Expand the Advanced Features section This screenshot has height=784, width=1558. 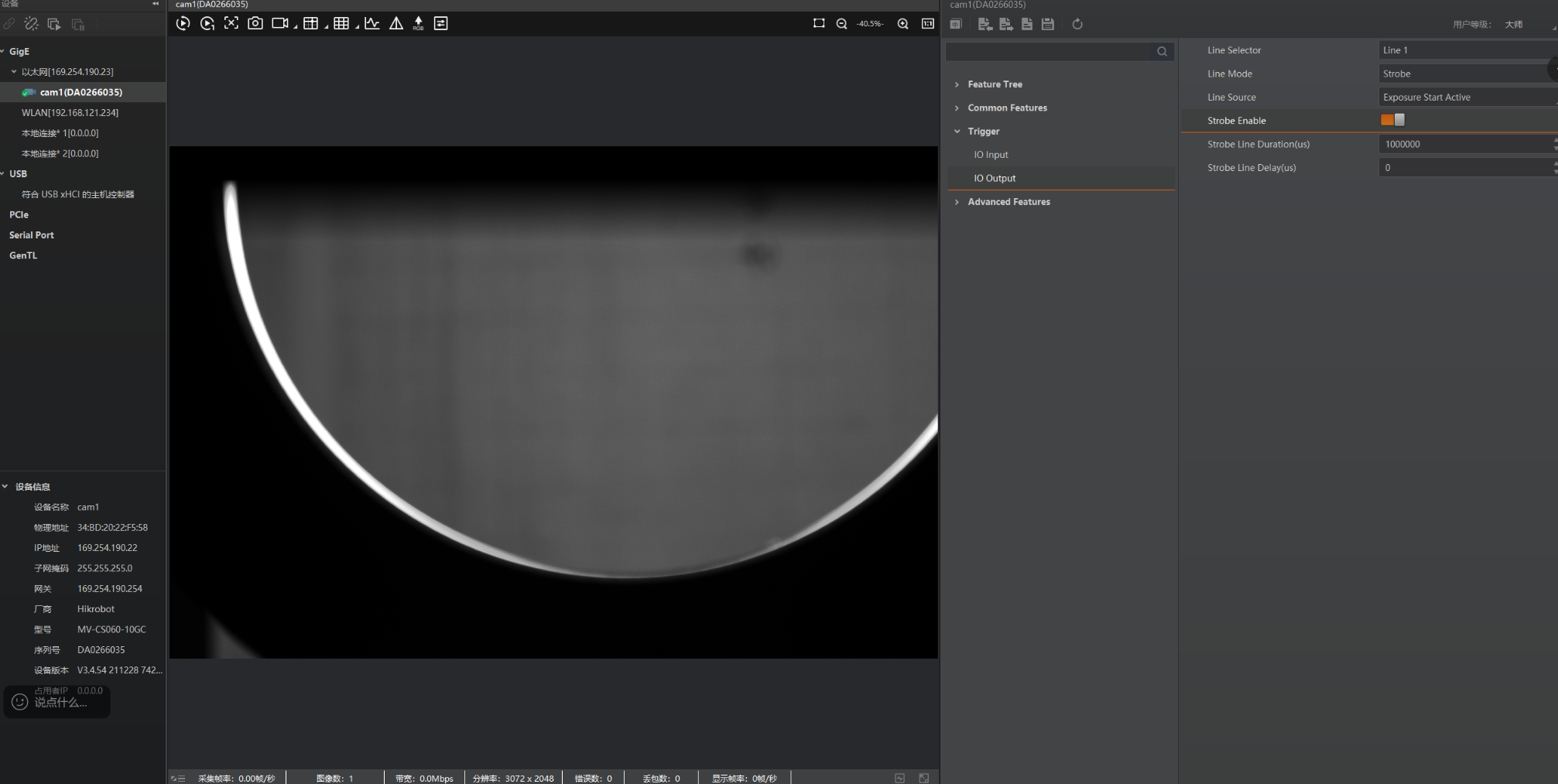pyautogui.click(x=957, y=202)
